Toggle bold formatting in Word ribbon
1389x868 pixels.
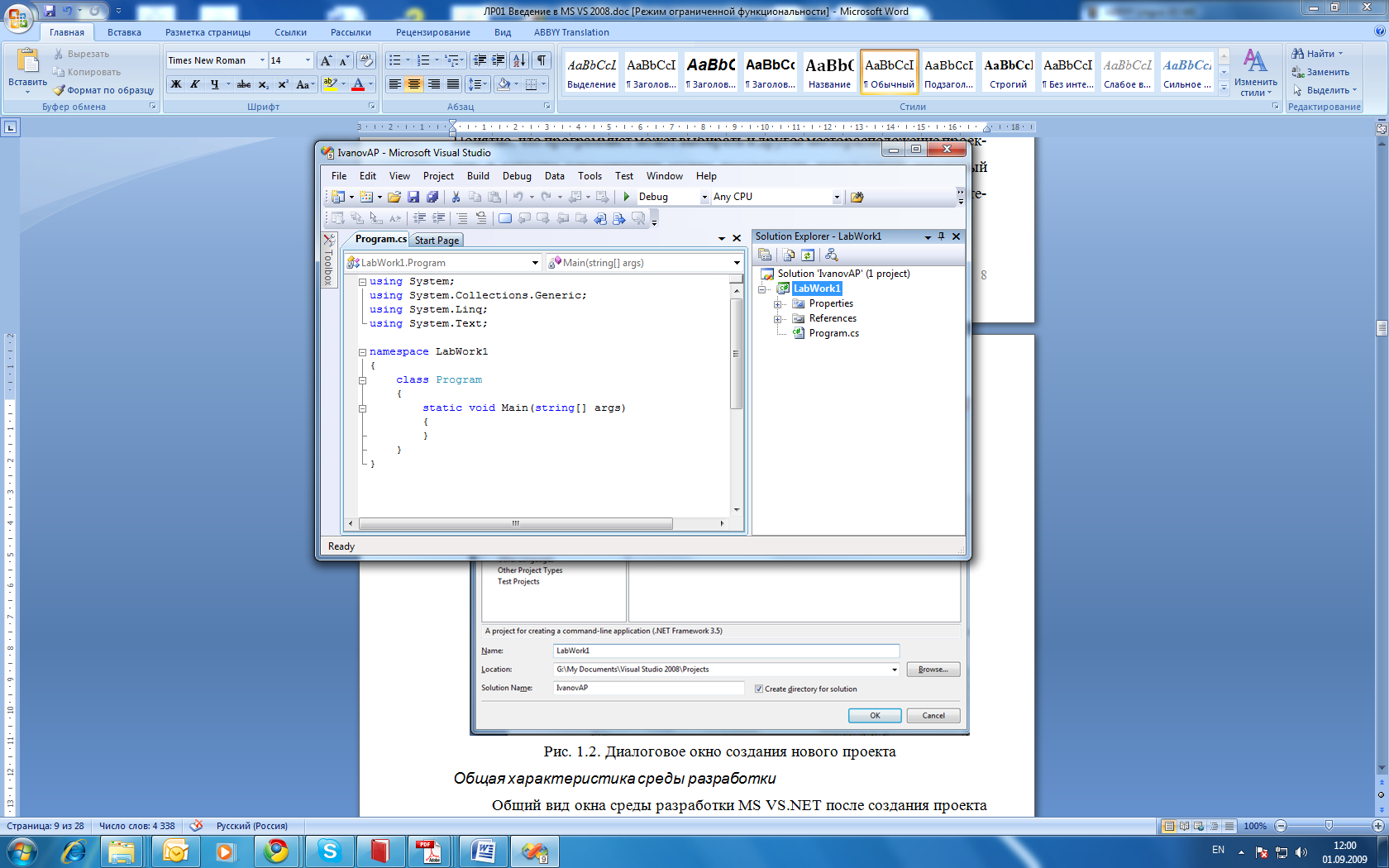pyautogui.click(x=175, y=84)
